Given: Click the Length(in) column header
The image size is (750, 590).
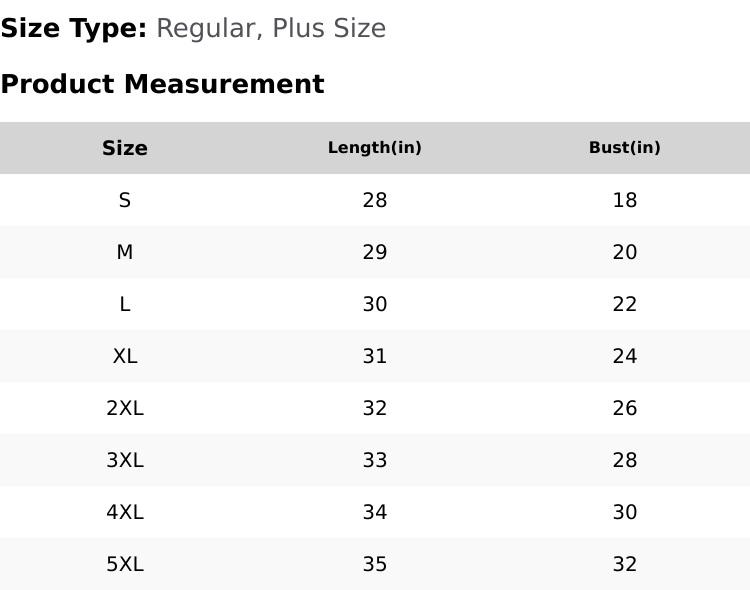Looking at the screenshot, I should (x=375, y=148).
